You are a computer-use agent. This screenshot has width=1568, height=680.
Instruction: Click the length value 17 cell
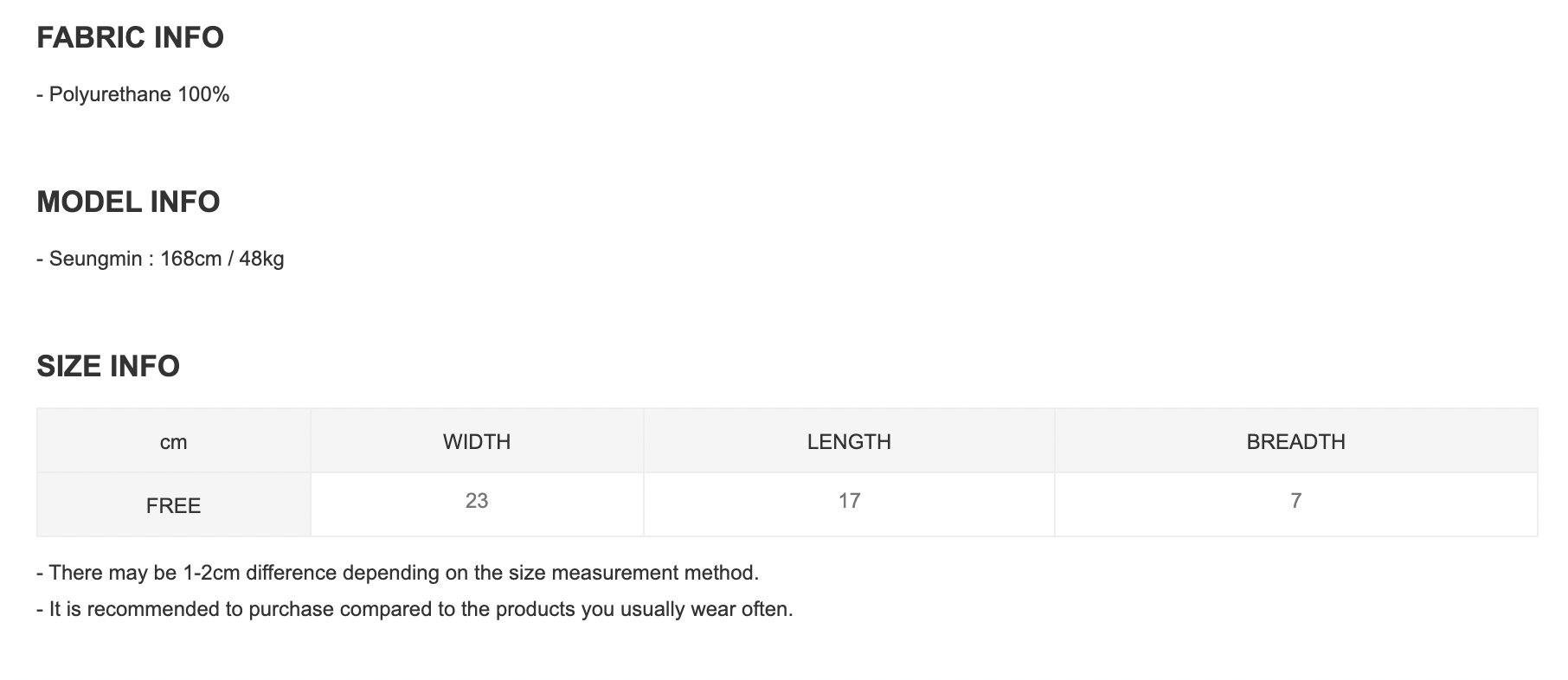click(849, 501)
